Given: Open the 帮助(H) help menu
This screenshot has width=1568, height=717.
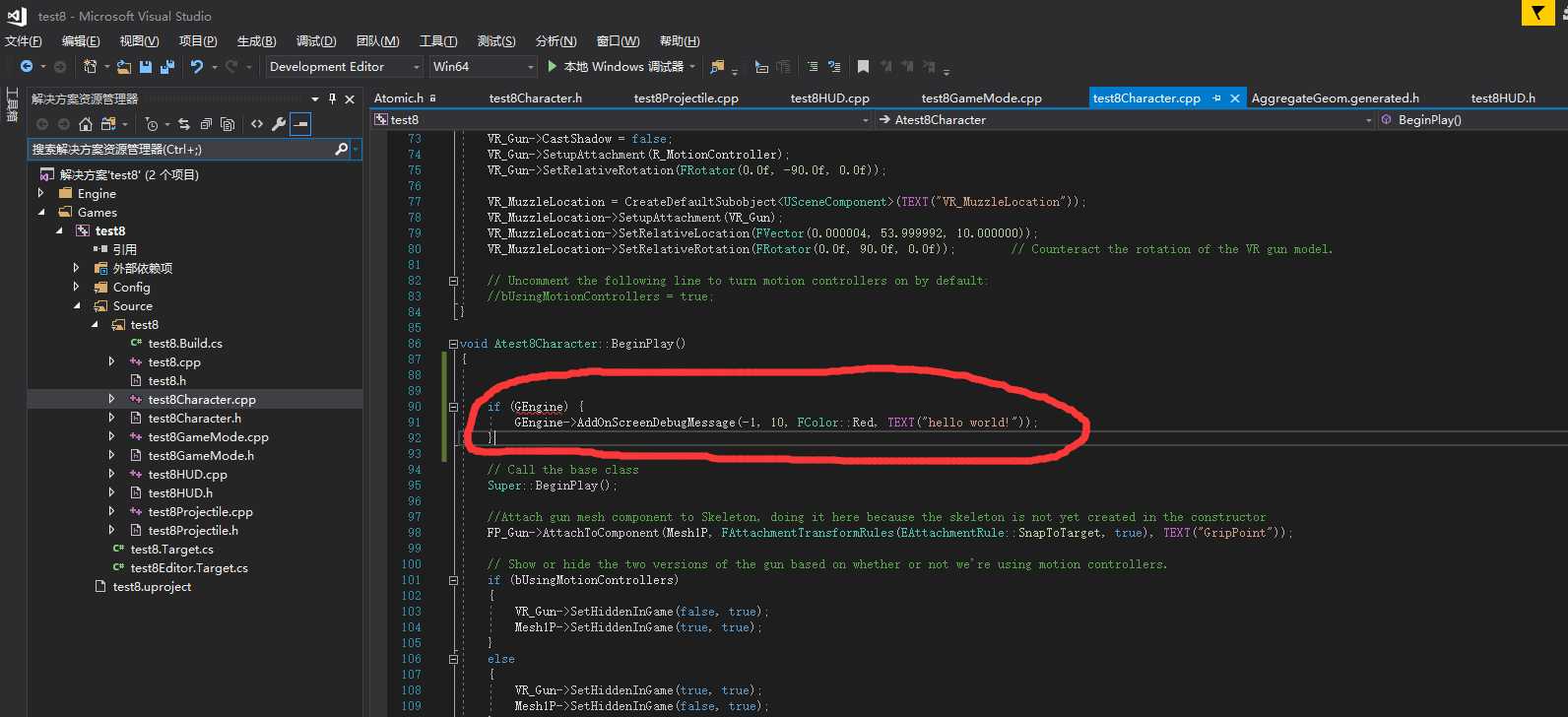Looking at the screenshot, I should click(x=680, y=40).
